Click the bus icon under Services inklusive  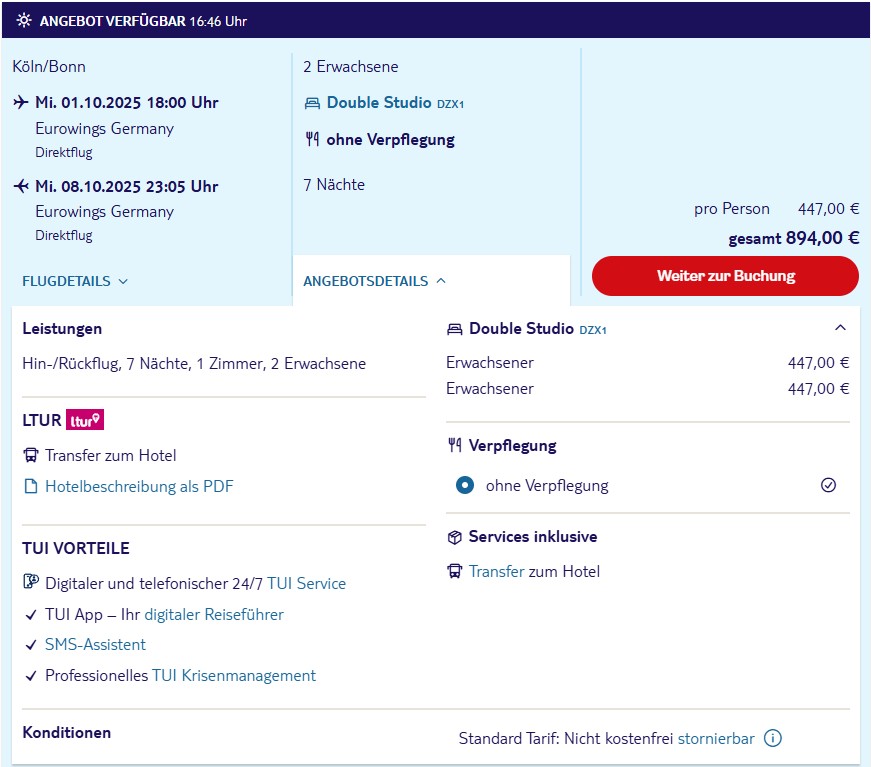(454, 571)
